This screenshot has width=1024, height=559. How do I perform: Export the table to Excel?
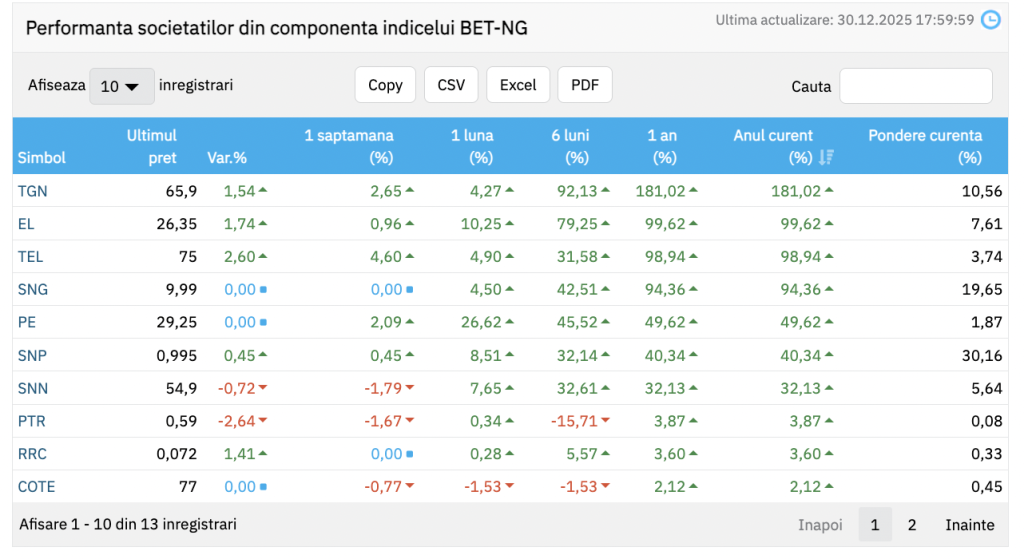518,85
